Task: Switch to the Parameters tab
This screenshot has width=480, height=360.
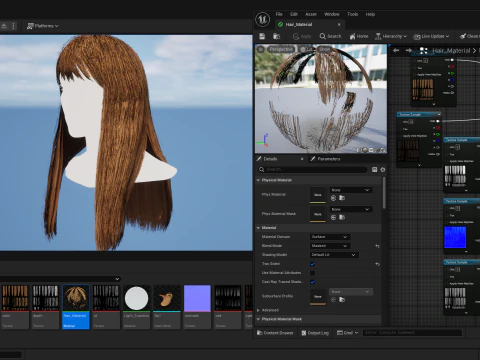Action: click(325, 159)
